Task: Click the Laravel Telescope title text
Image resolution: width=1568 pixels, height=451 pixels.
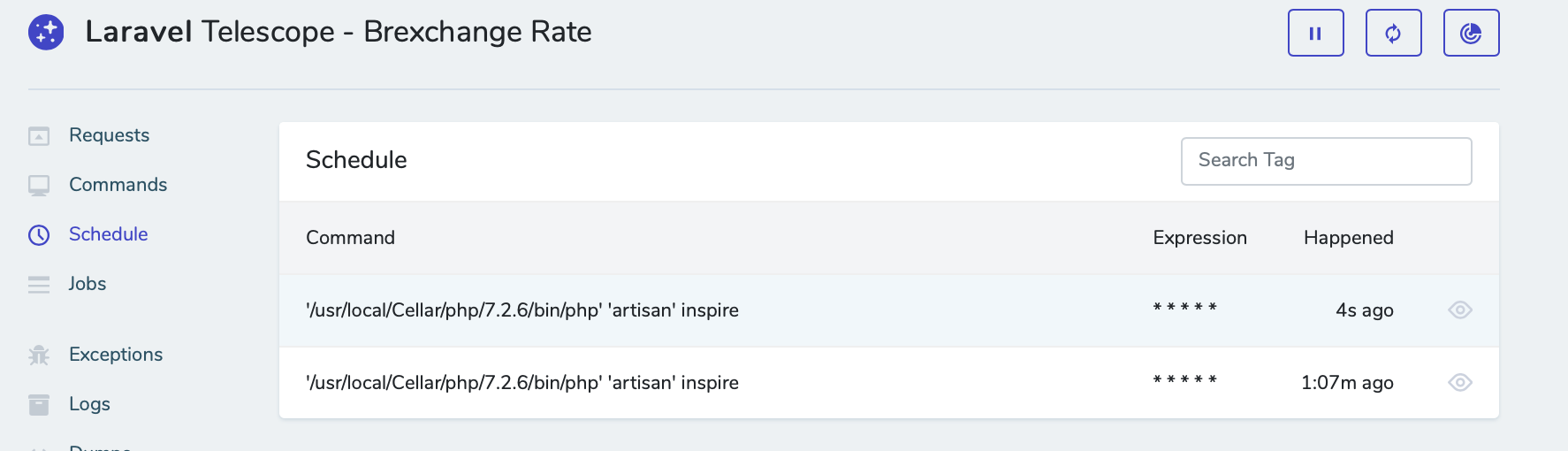Action: [338, 32]
